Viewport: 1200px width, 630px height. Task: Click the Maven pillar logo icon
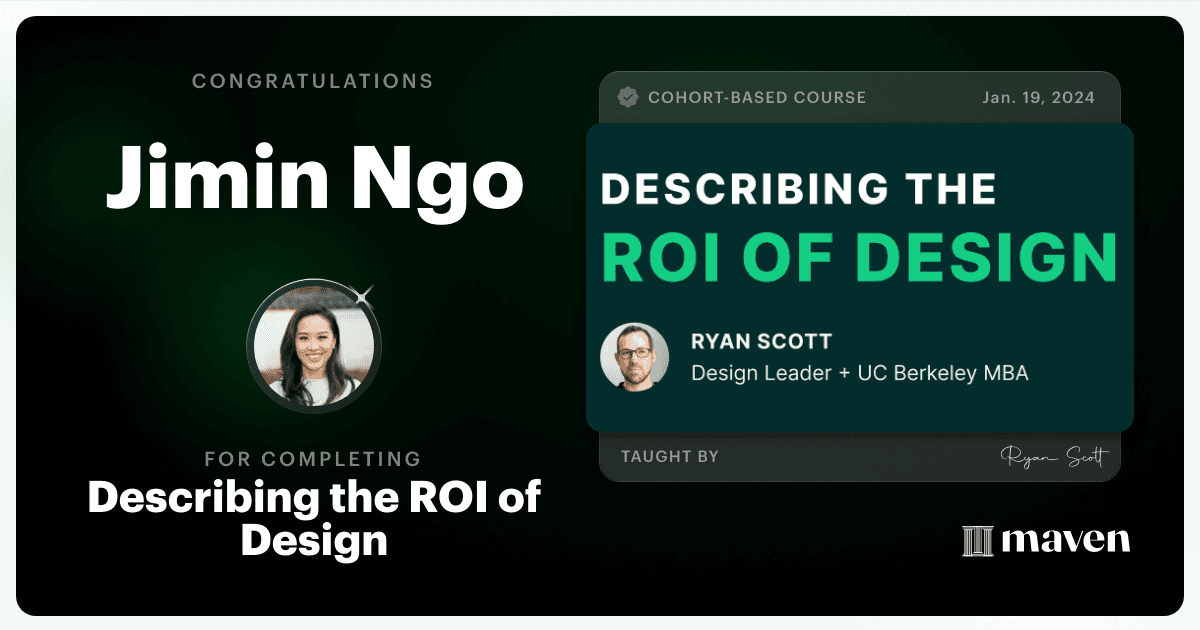[976, 541]
